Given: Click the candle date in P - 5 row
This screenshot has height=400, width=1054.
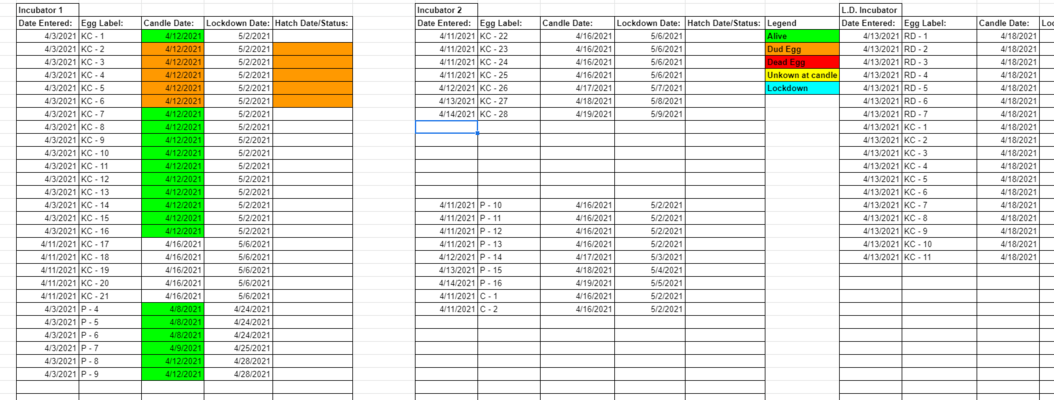Looking at the screenshot, I should [173, 322].
